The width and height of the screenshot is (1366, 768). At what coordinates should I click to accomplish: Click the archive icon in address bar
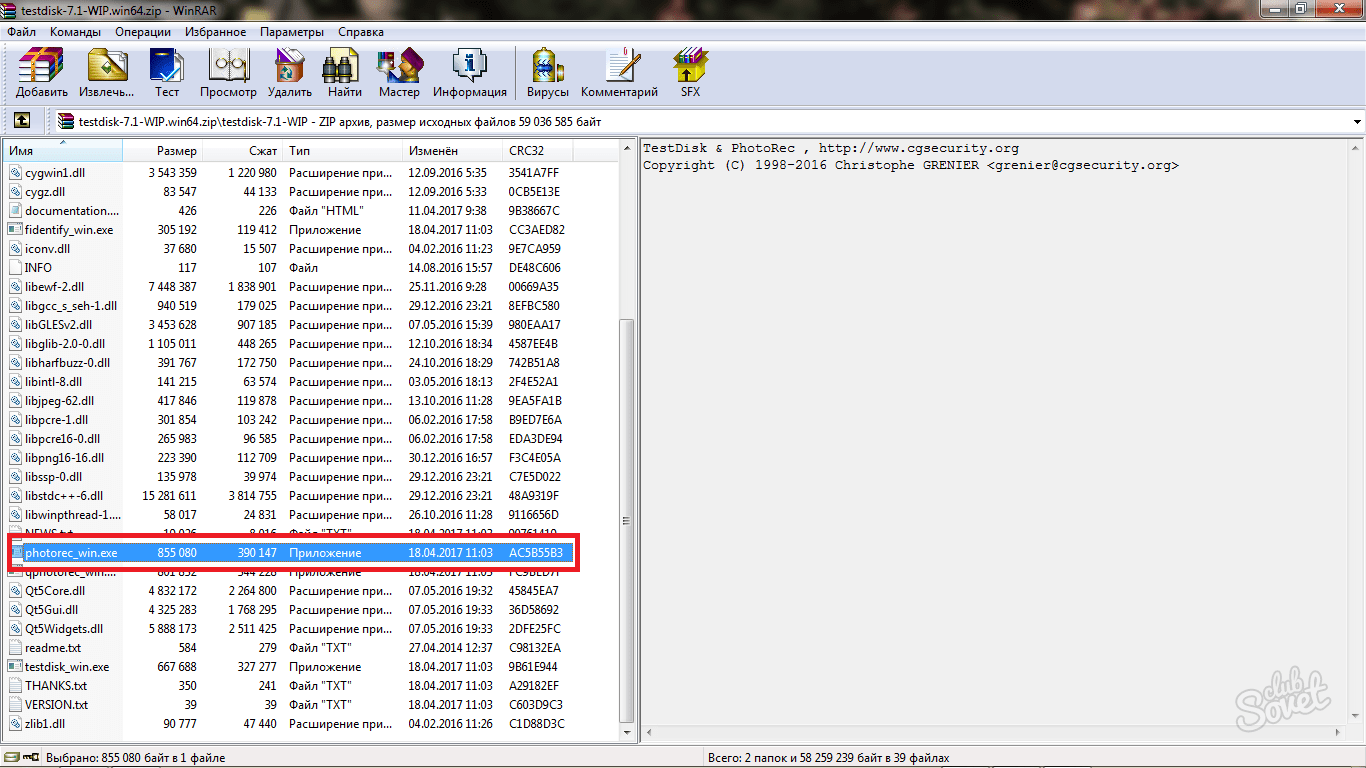tap(66, 121)
